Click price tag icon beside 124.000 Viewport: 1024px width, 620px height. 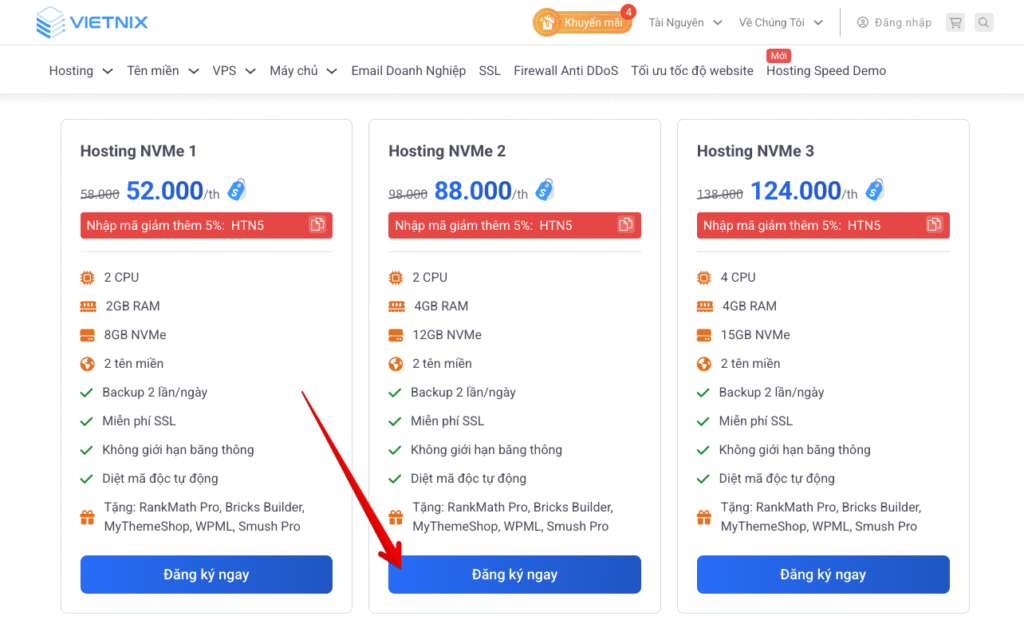tap(874, 188)
